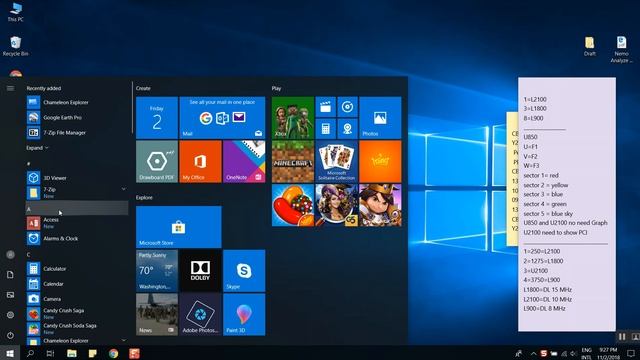This screenshot has height=360, width=640.
Task: Click the Play group heading
Action: point(276,88)
